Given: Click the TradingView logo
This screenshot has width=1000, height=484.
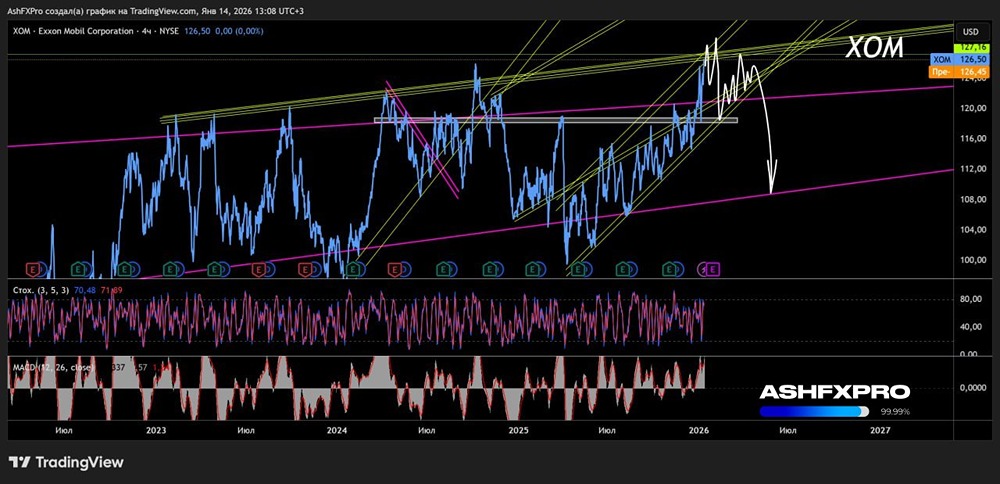Looking at the screenshot, I should [x=66, y=462].
